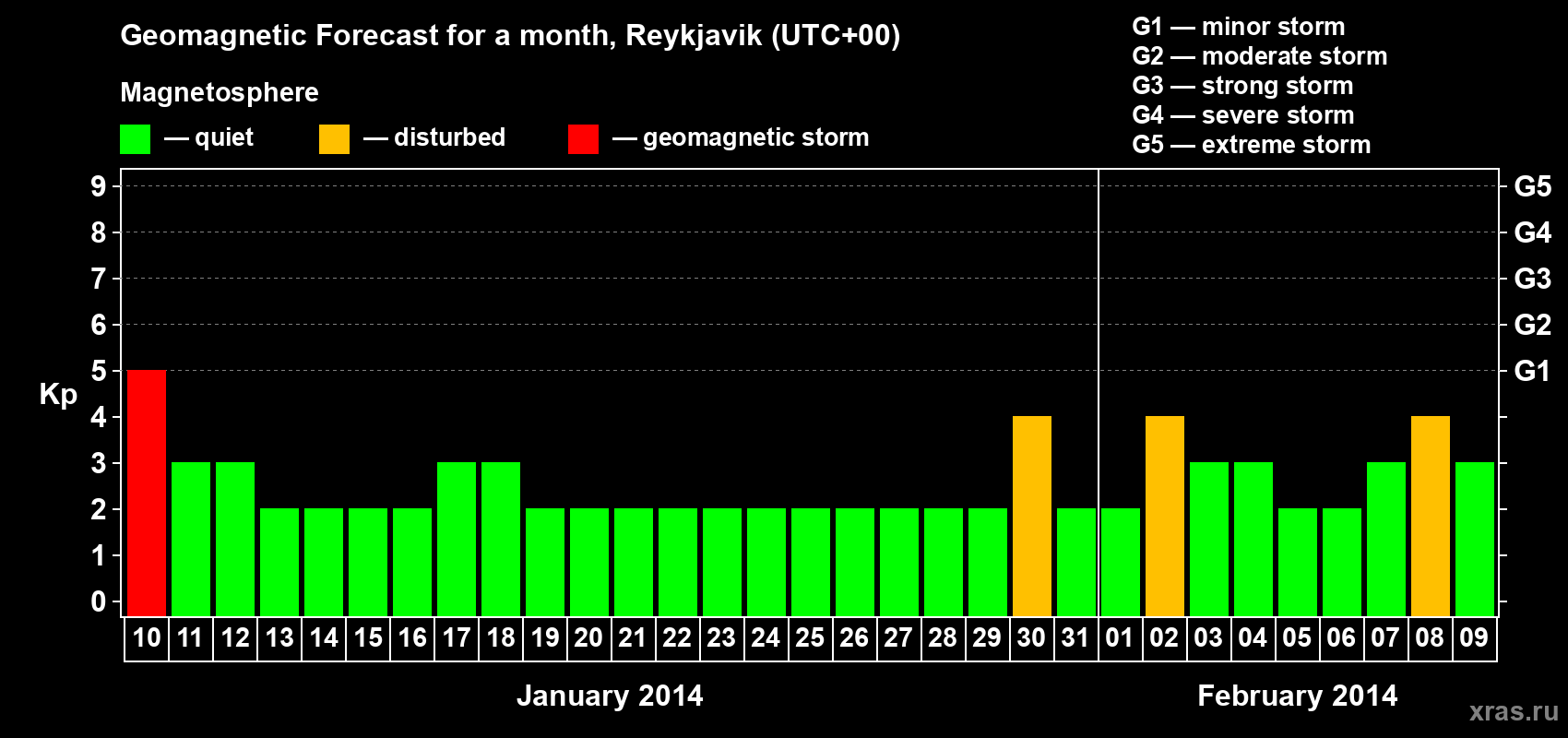Click the 'G4 — severe storm' legend text
Image resolution: width=1568 pixels, height=738 pixels.
1243,115
